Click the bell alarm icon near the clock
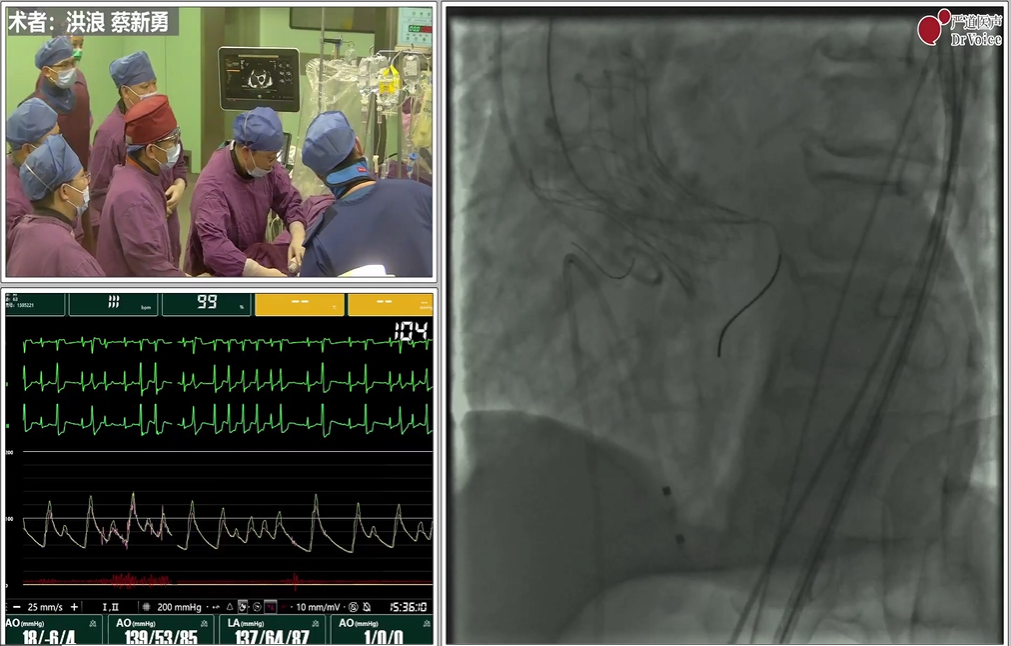This screenshot has width=1011, height=646. click(367, 607)
